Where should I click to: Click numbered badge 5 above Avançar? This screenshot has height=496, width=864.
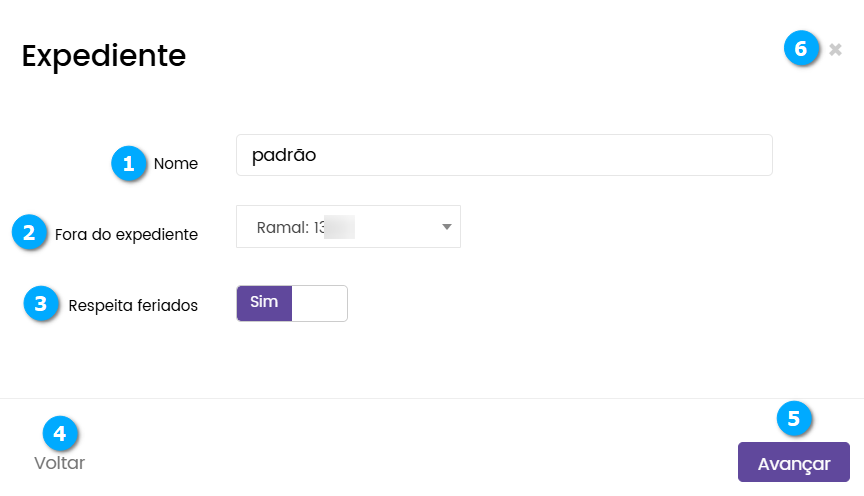coord(795,419)
